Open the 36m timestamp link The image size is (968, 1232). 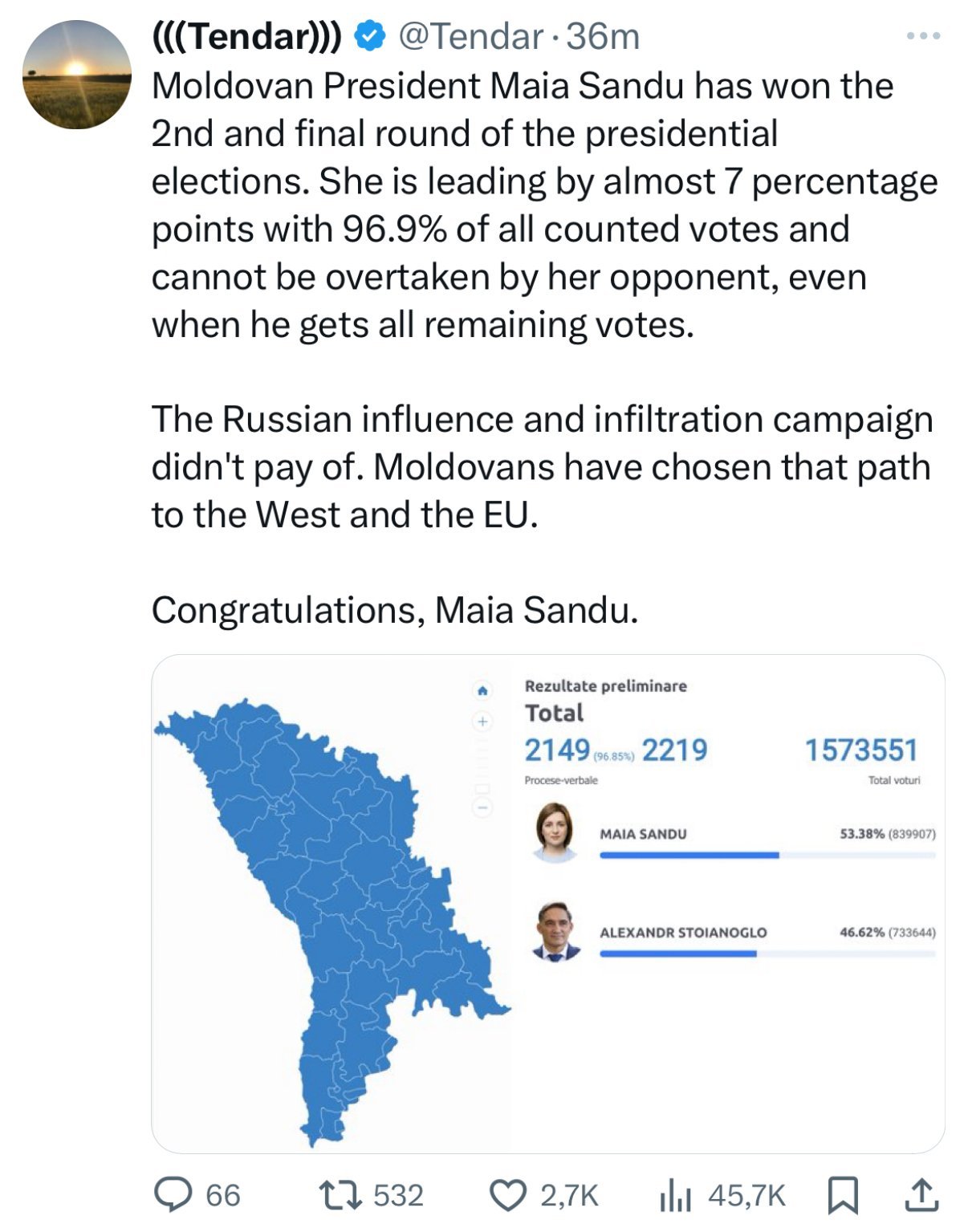(x=603, y=37)
